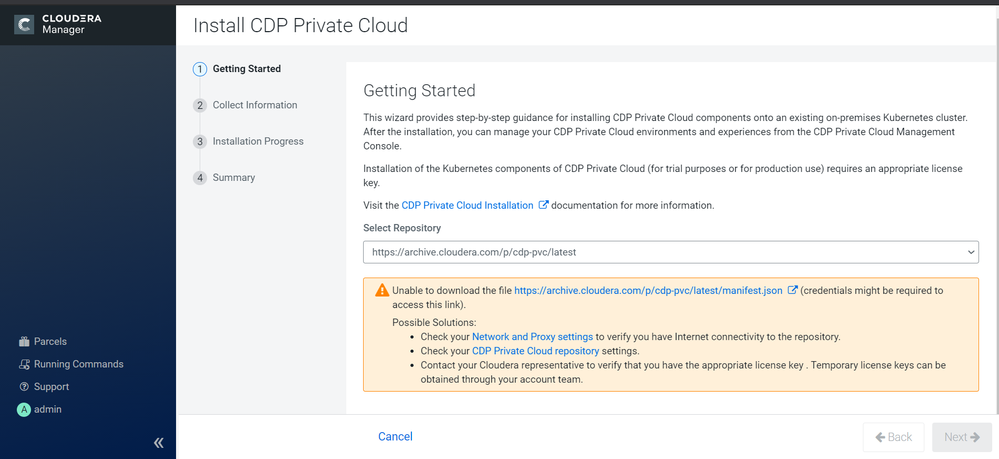Select the Summary wizard step

coord(233,177)
